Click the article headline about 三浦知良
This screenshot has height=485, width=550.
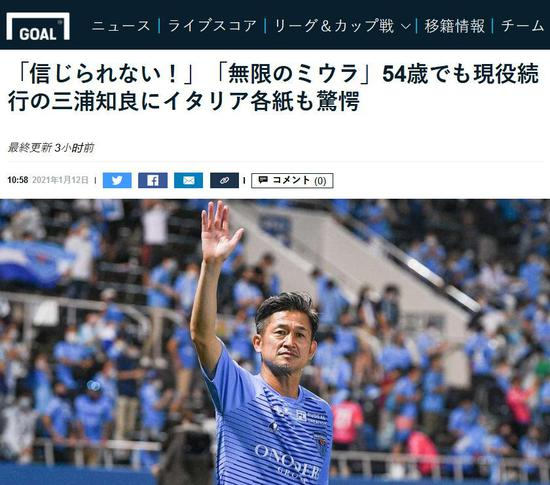(x=274, y=87)
